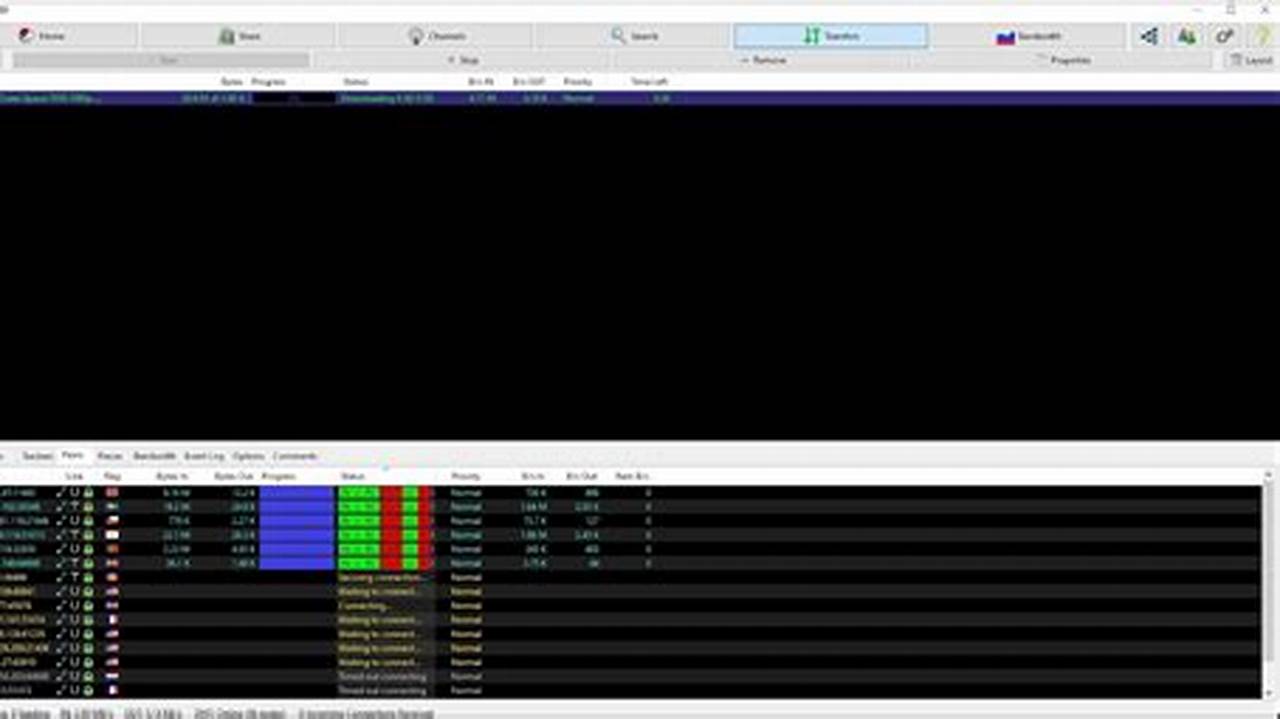This screenshot has width=1280, height=719.
Task: Toggle the lock icon on the first peer row
Action: pos(87,492)
